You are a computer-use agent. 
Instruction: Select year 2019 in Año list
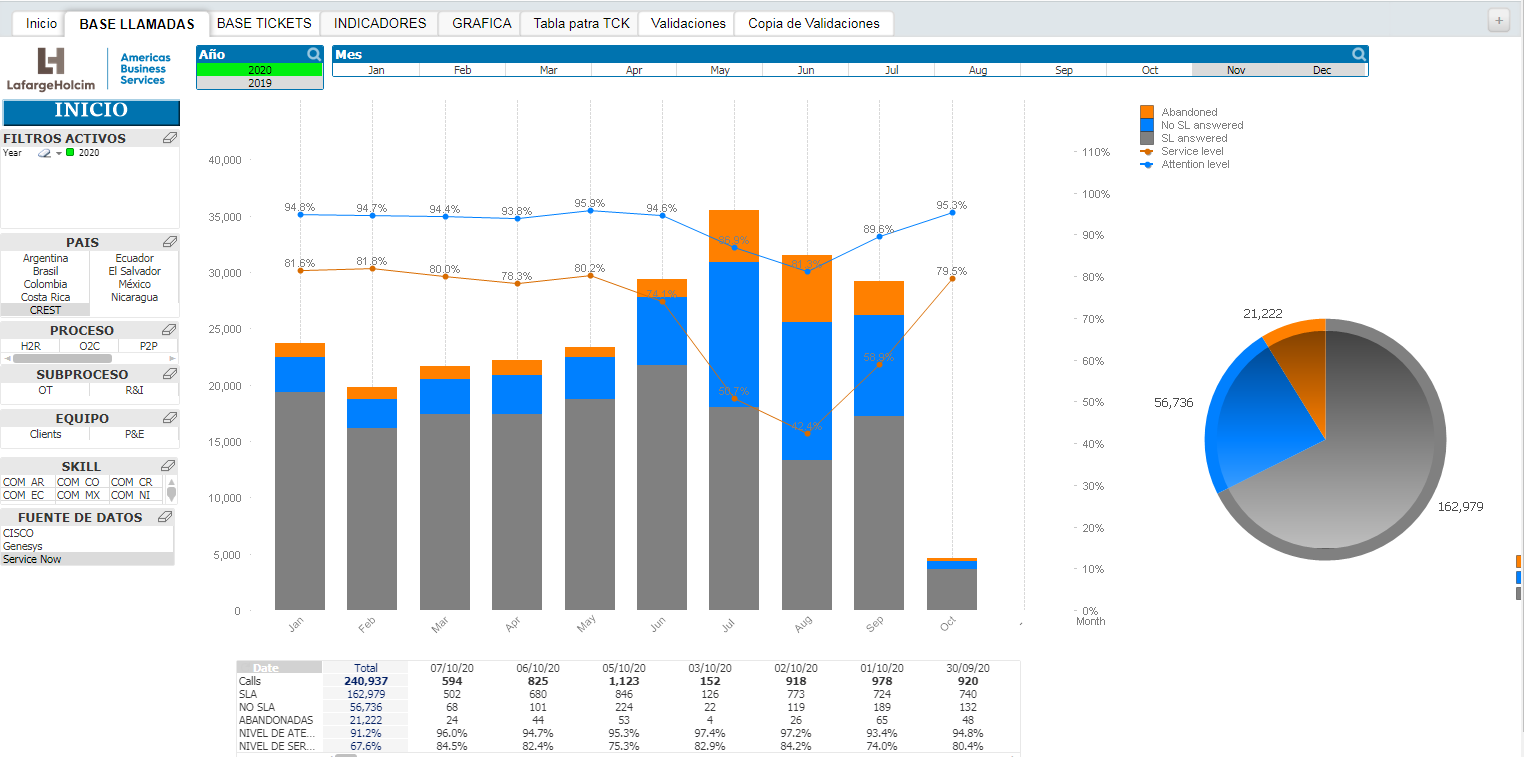tap(260, 83)
